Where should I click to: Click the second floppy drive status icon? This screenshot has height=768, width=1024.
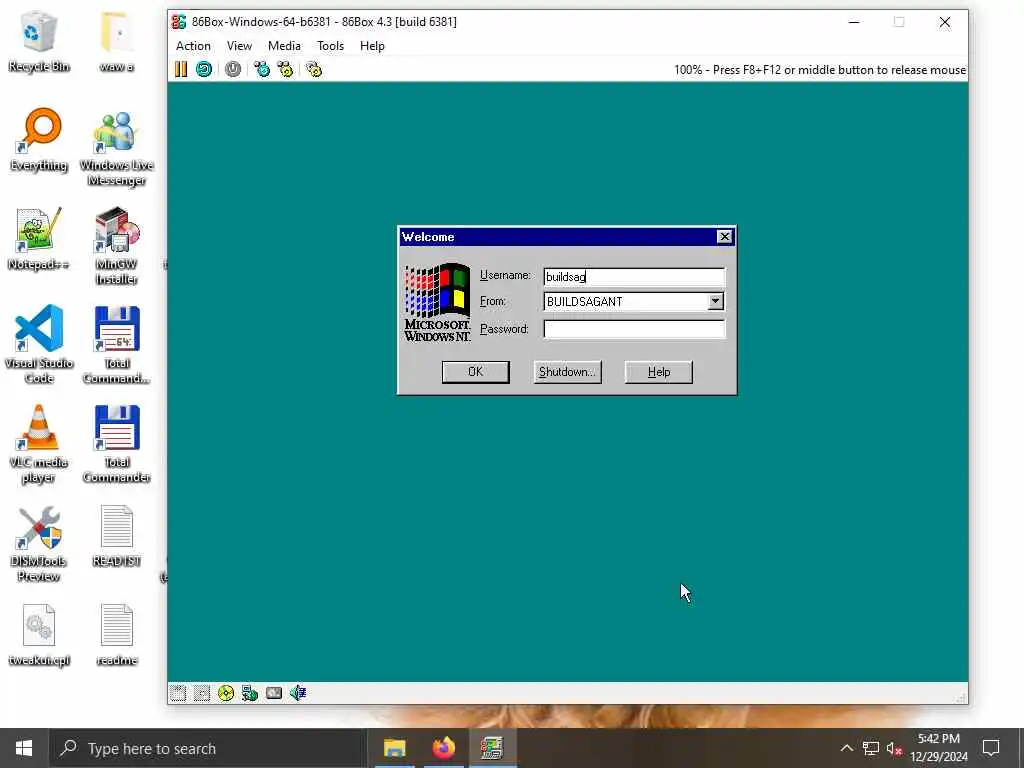tap(202, 693)
